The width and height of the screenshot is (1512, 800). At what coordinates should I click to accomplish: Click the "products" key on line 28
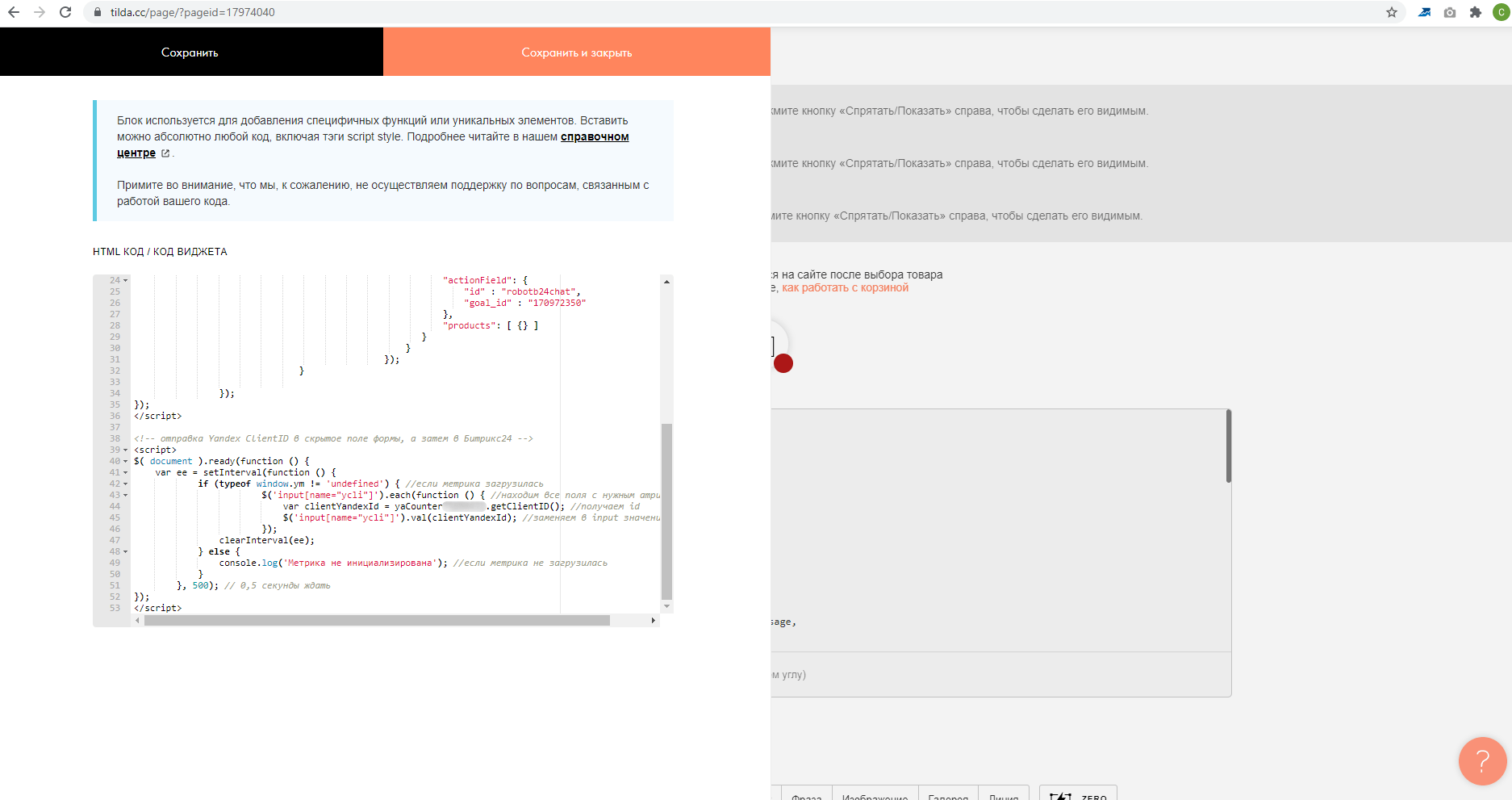469,325
